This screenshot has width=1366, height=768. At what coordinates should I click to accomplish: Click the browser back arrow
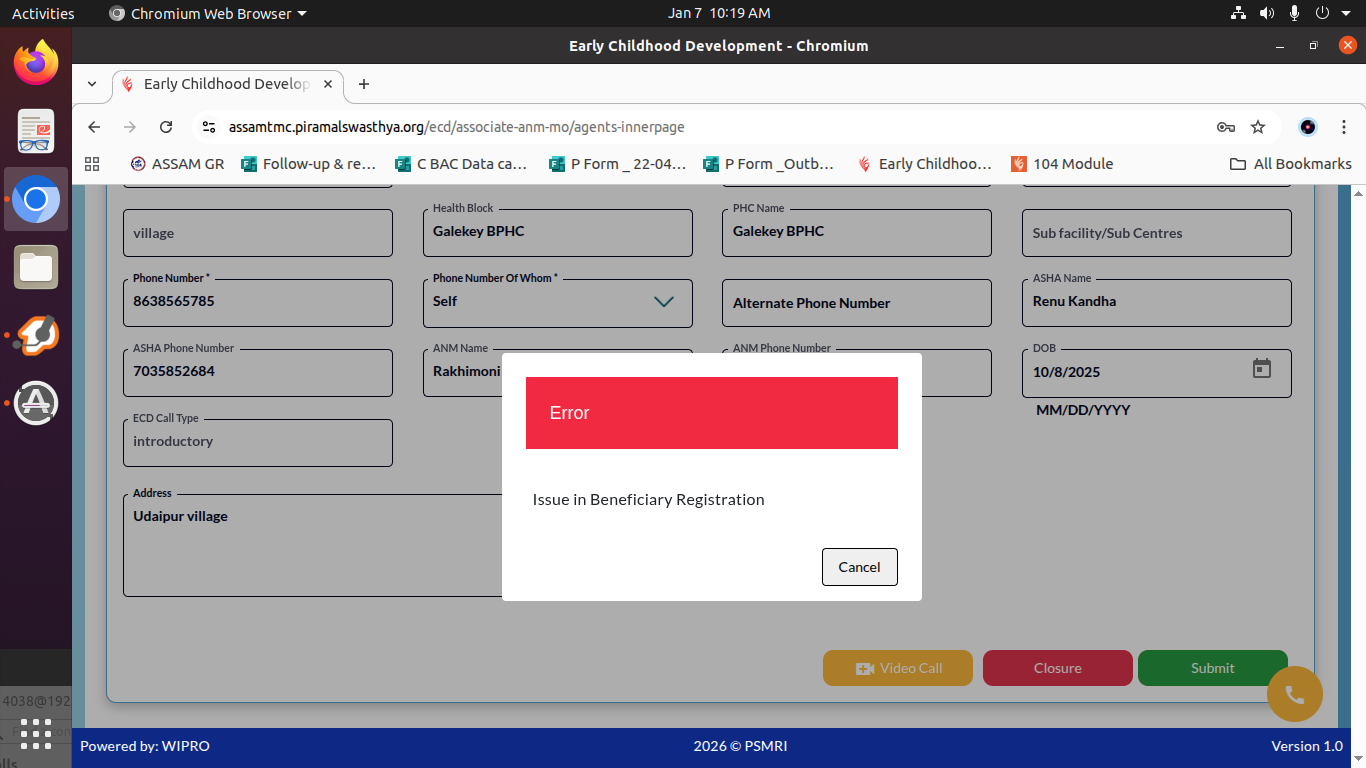point(94,127)
